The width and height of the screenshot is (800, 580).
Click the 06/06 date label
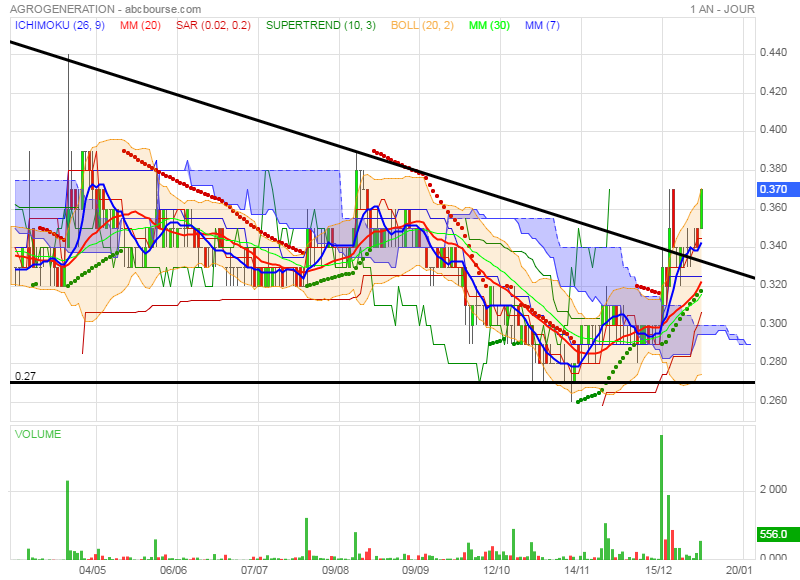(x=173, y=570)
